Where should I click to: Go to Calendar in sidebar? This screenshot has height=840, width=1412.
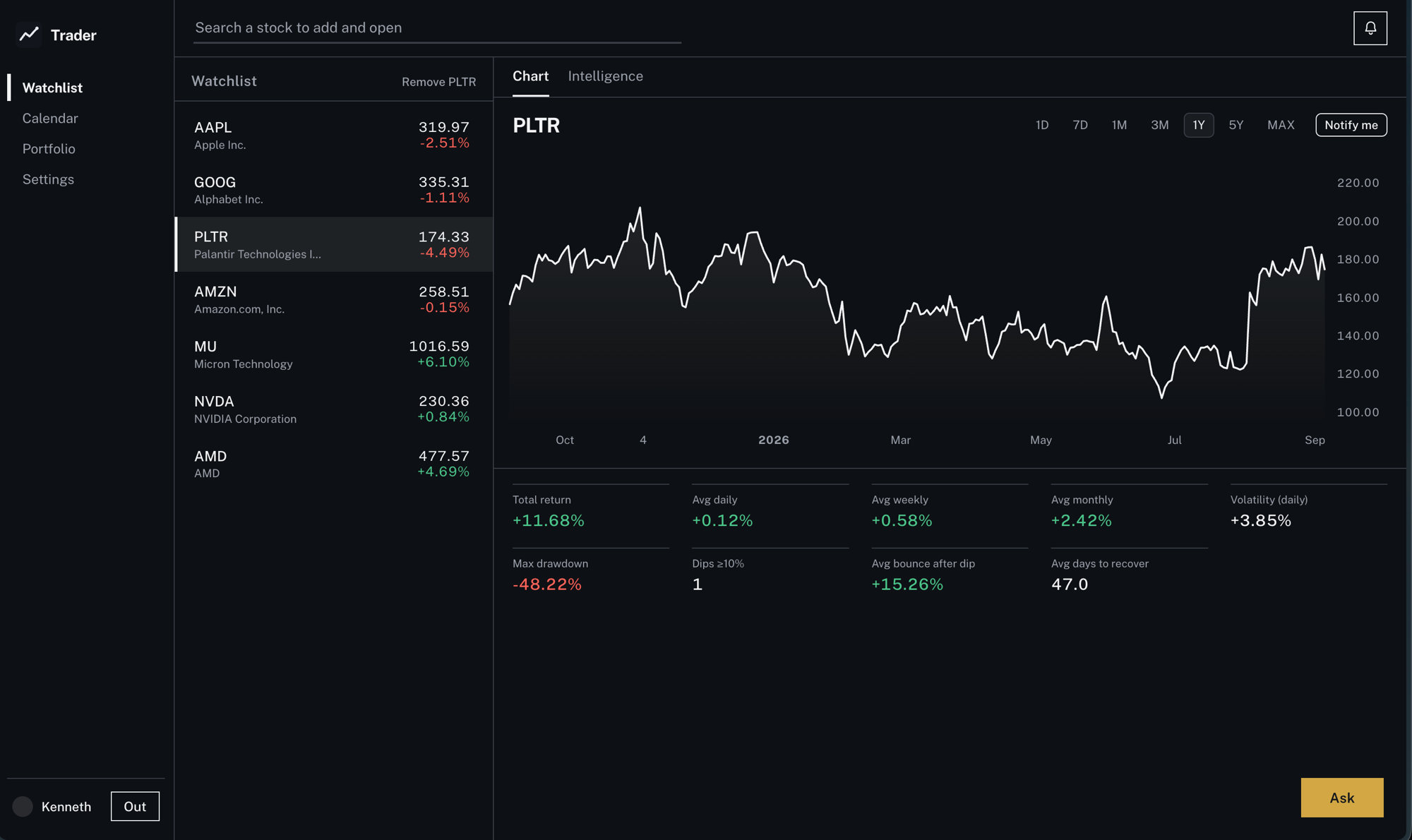pyautogui.click(x=50, y=118)
